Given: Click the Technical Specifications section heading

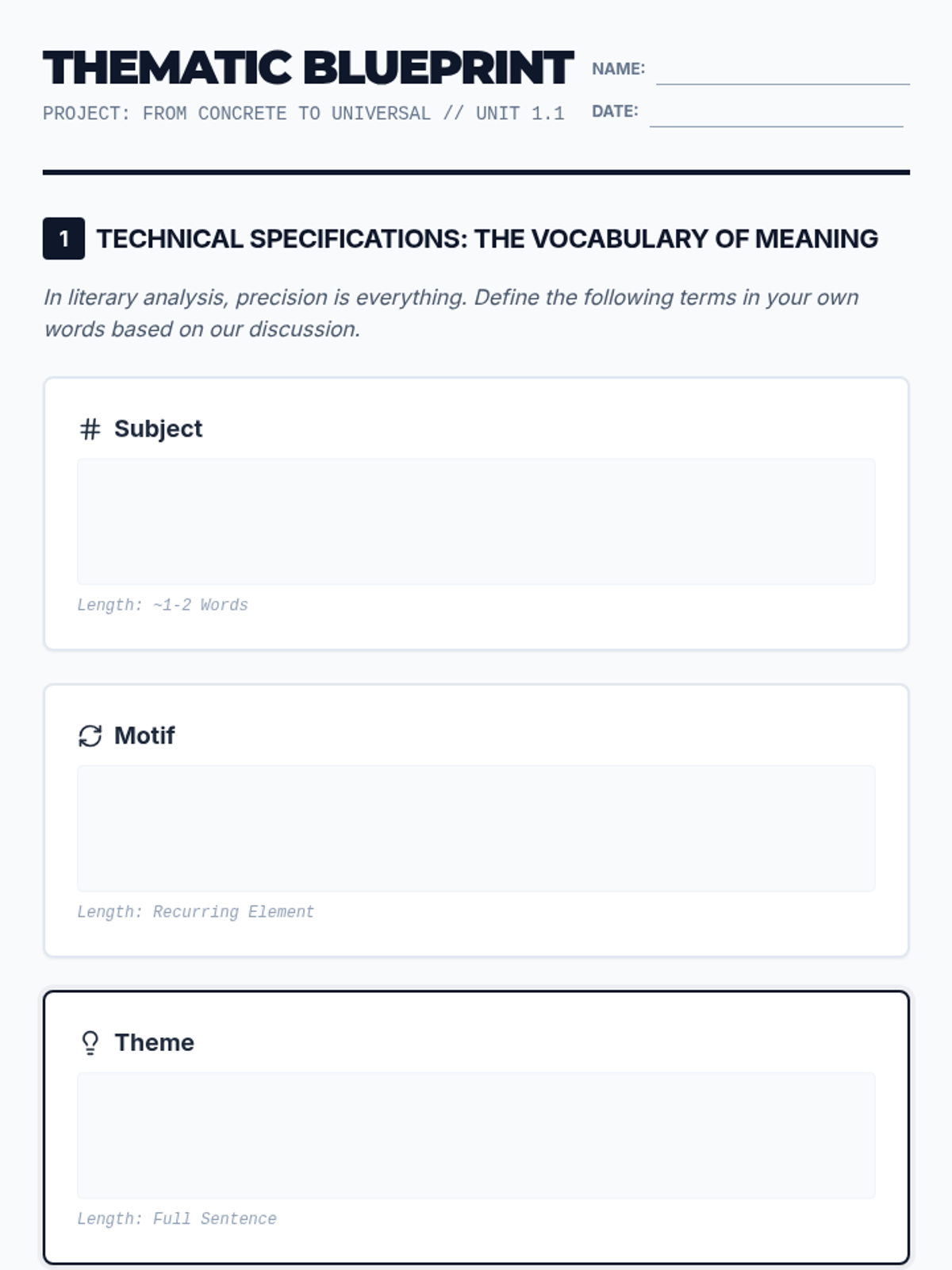Looking at the screenshot, I should click(x=487, y=239).
